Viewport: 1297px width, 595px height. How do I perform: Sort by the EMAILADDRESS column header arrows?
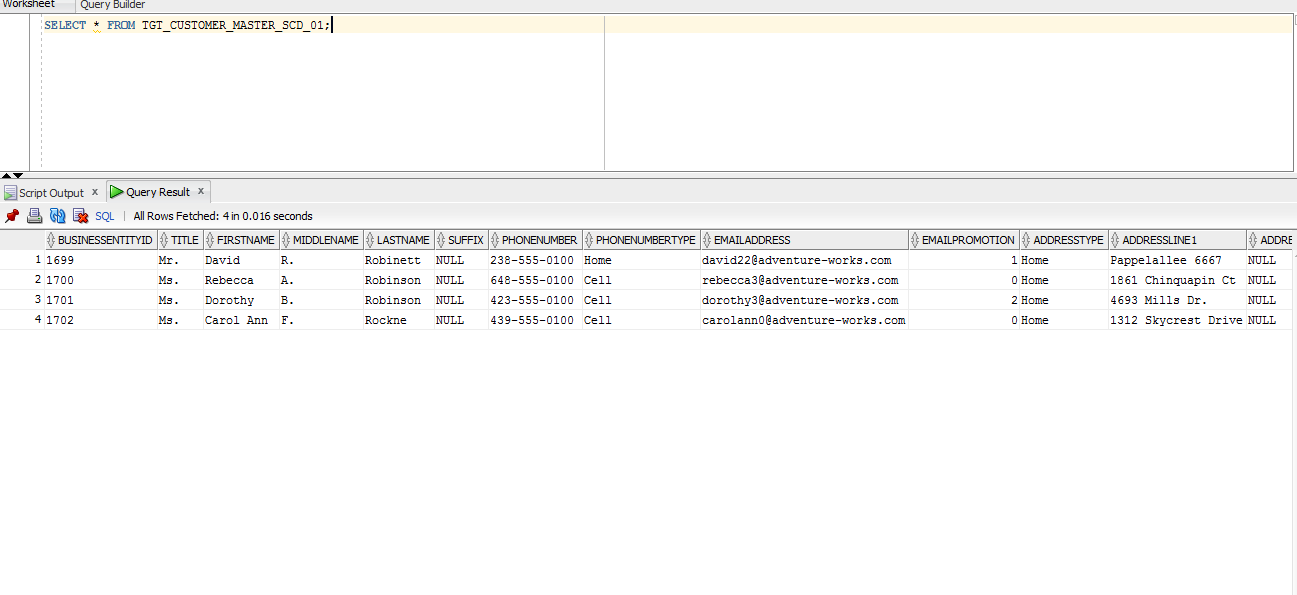(709, 239)
